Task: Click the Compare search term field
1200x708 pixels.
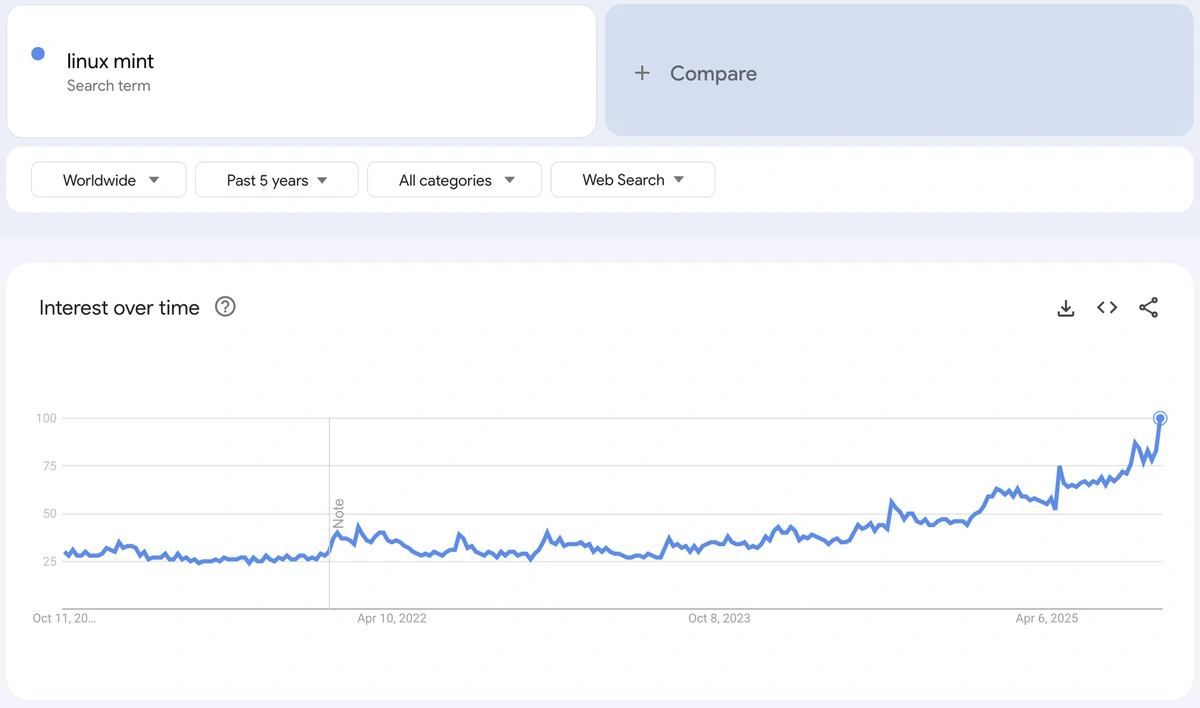Action: 712,72
